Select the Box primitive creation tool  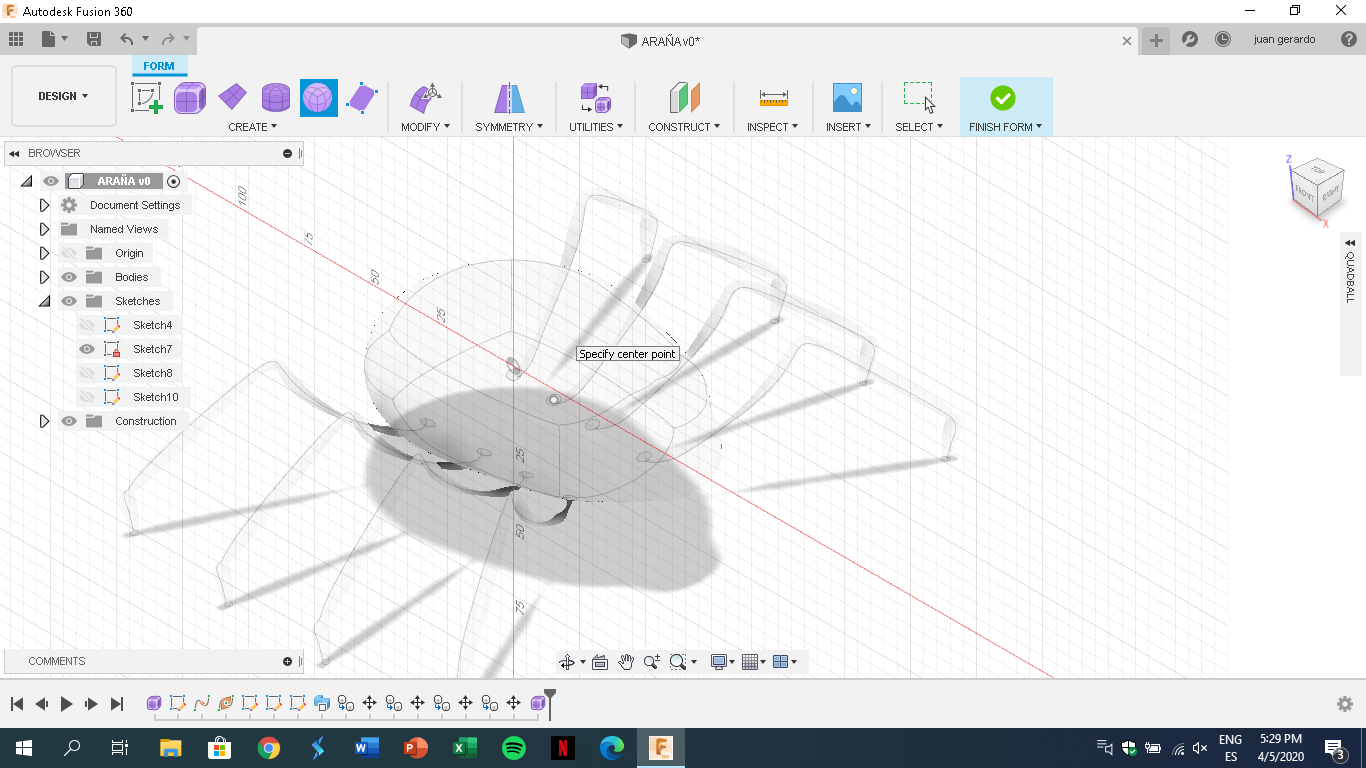tap(190, 97)
